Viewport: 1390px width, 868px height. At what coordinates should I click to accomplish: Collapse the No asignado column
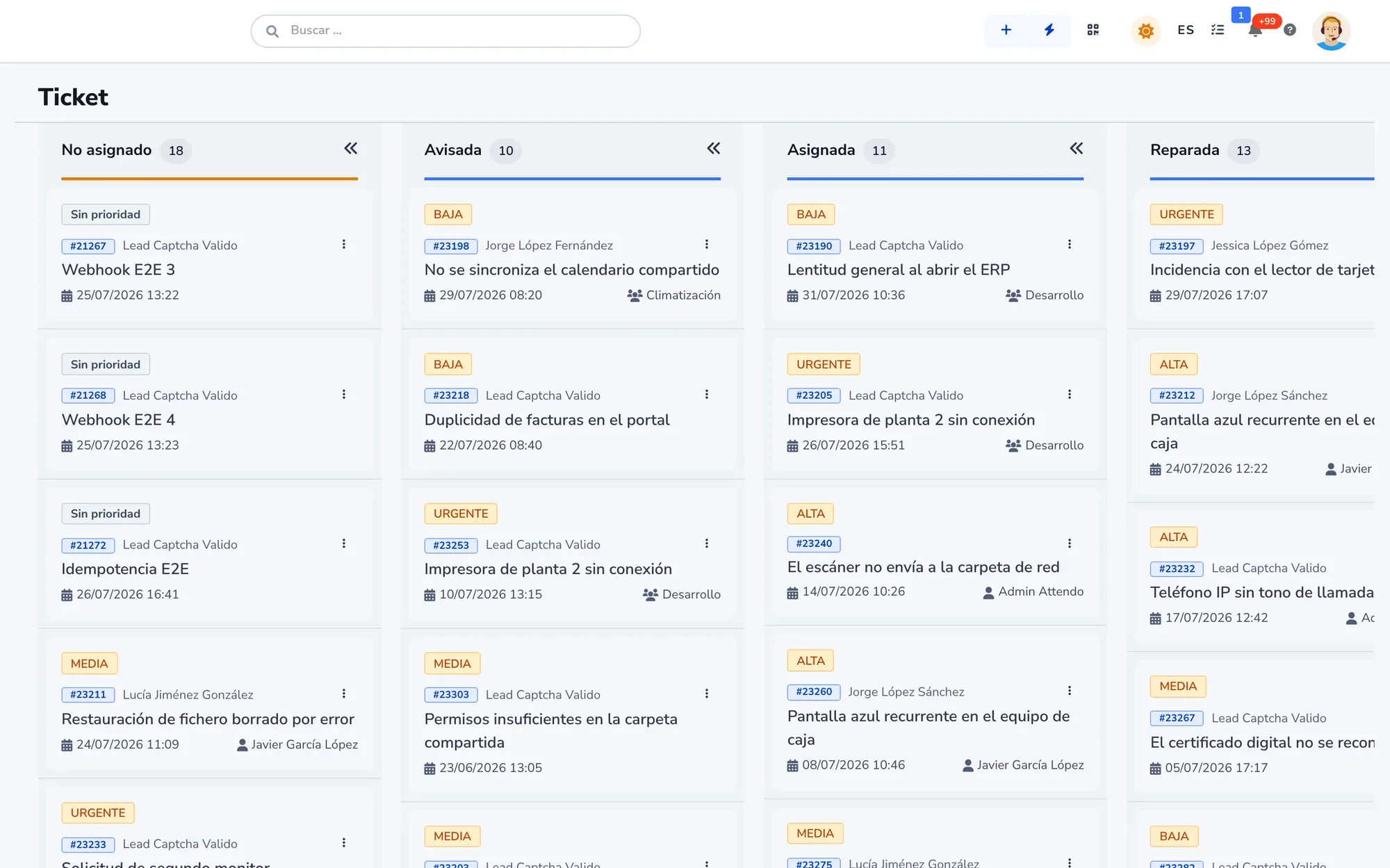pyautogui.click(x=351, y=149)
